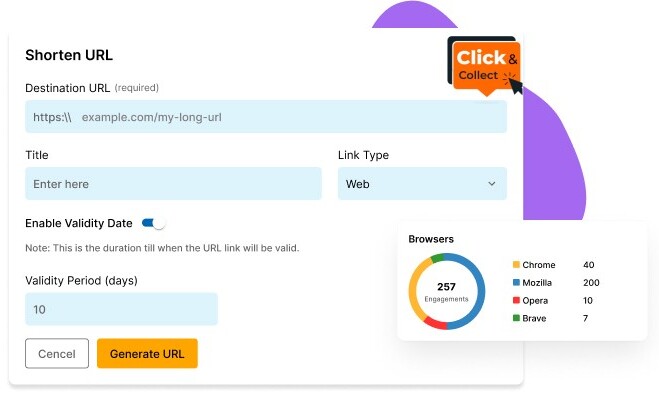Click the red Opera legend swatch
This screenshot has width=659, height=393.
point(516,300)
